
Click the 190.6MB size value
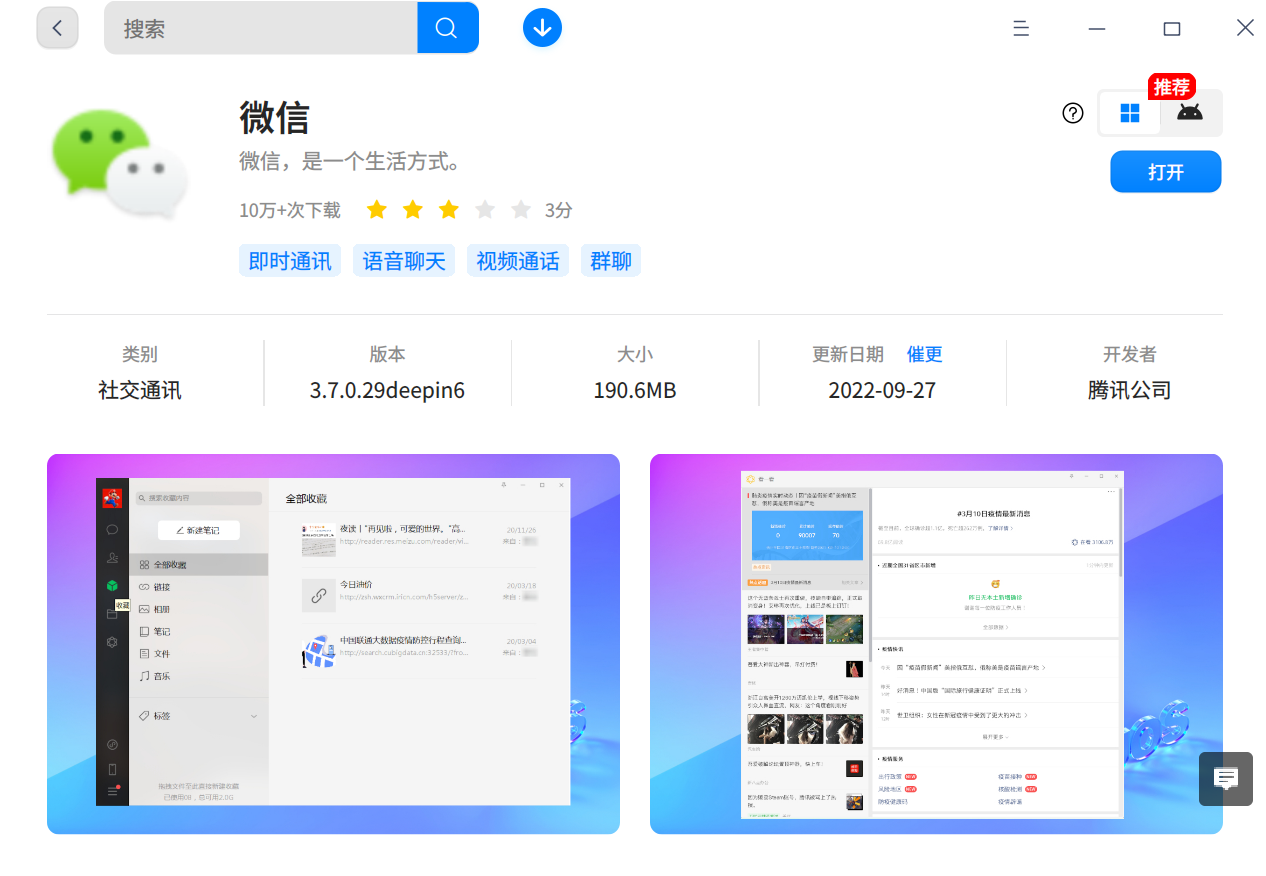[635, 390]
